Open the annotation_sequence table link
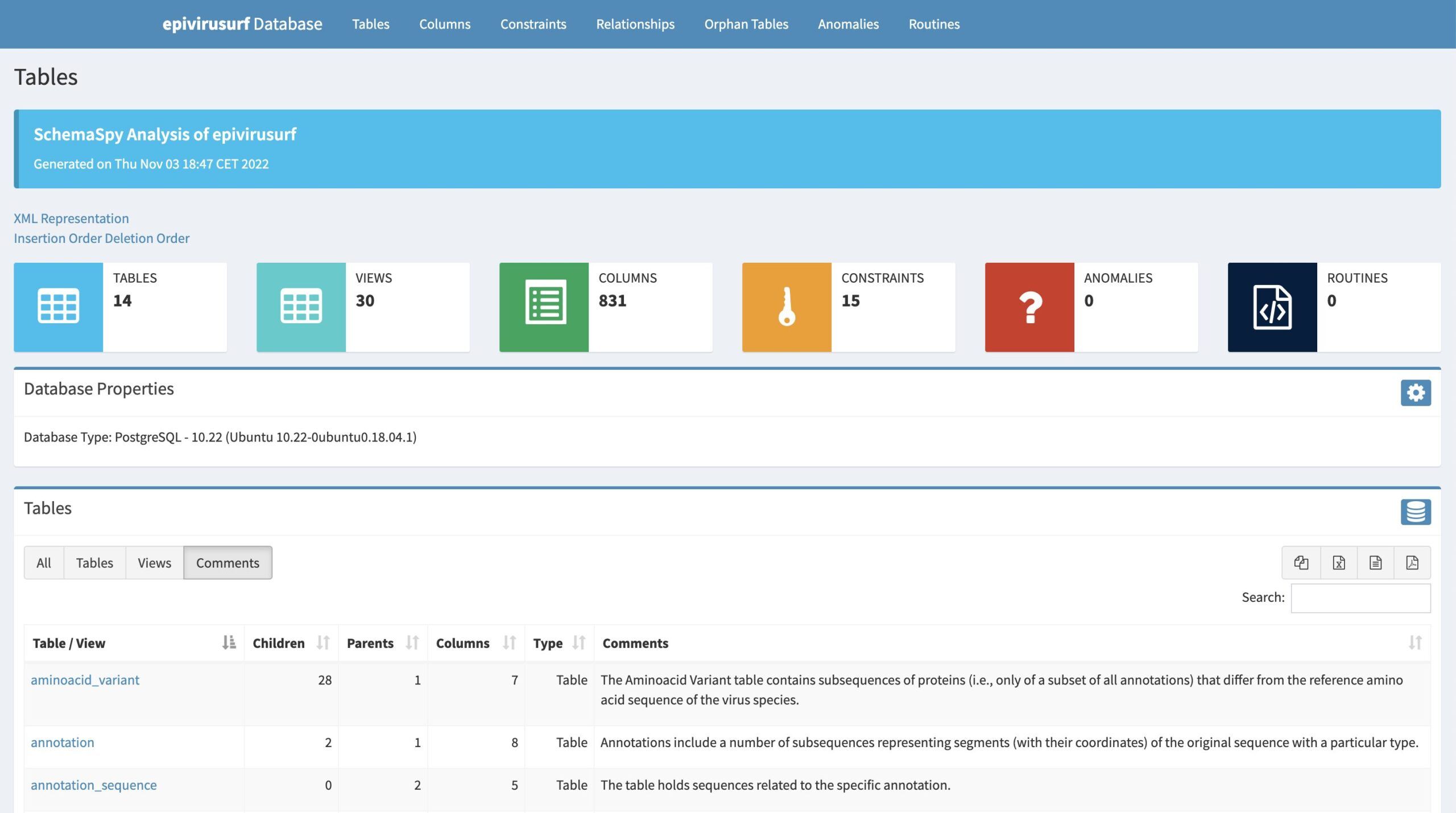 point(94,785)
